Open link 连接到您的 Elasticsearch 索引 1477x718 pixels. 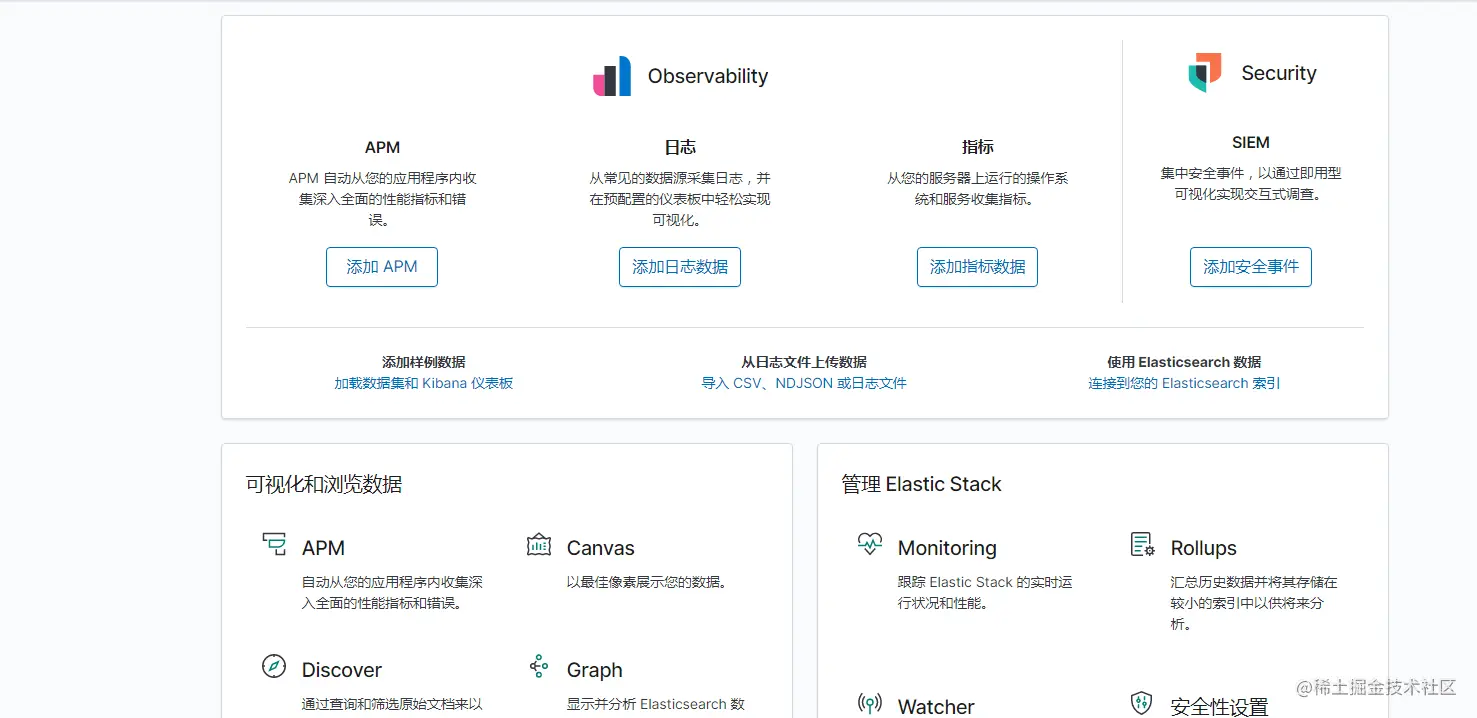(1184, 383)
